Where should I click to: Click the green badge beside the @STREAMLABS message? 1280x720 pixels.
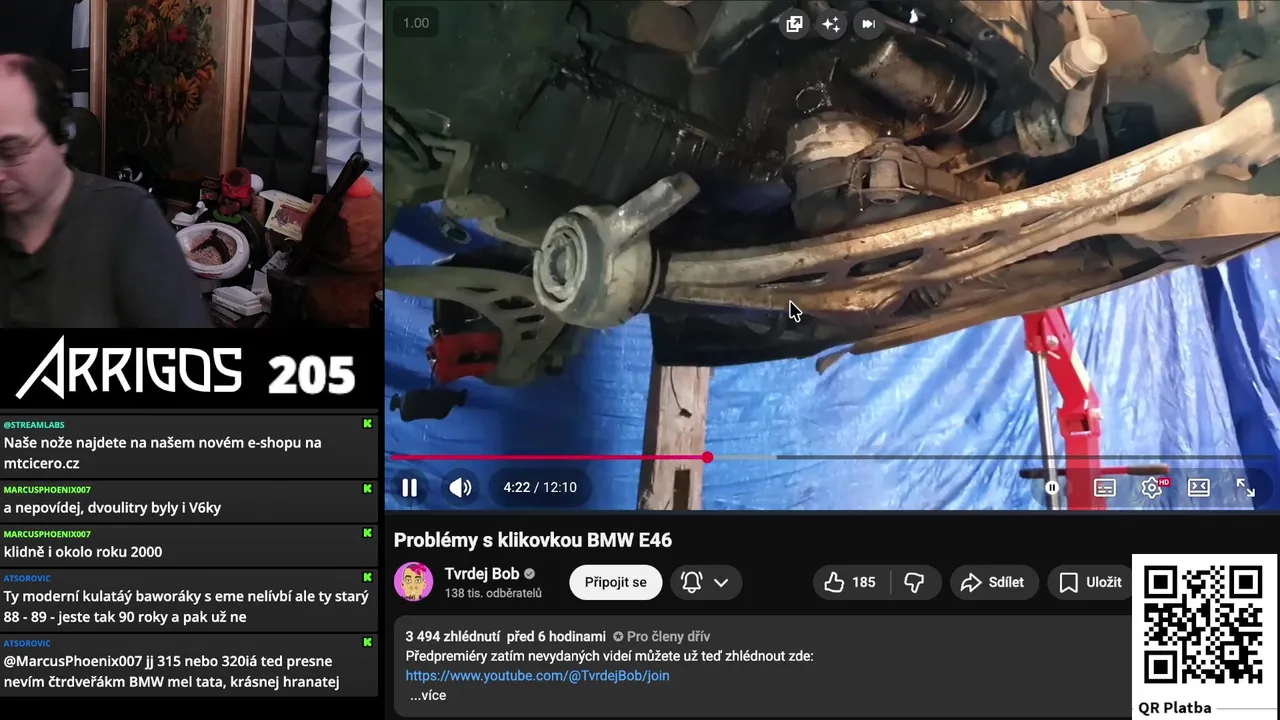click(x=368, y=424)
